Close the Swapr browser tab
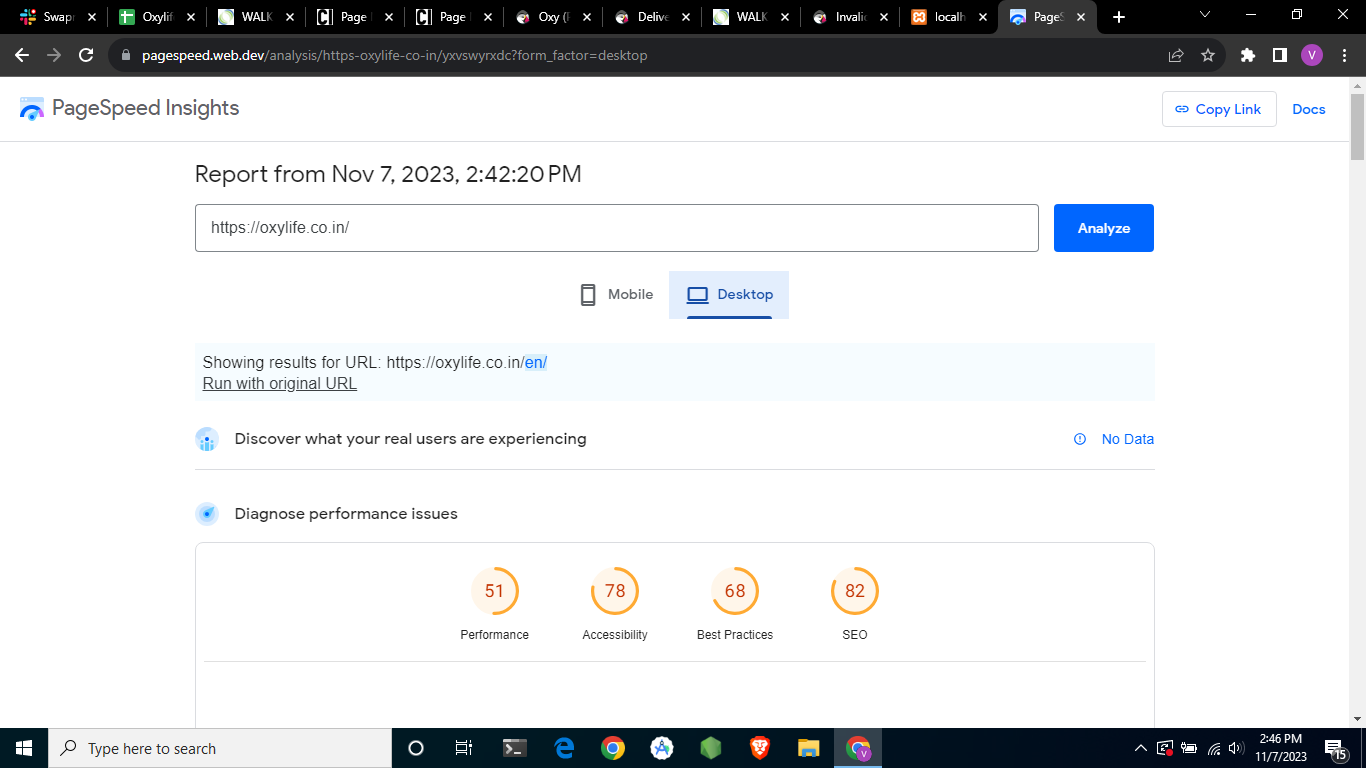 91,17
